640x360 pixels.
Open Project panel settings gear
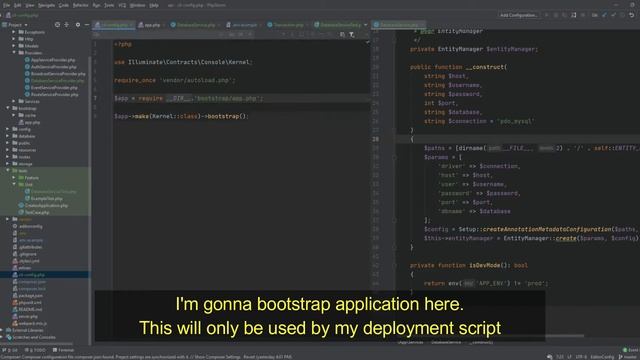(78, 25)
